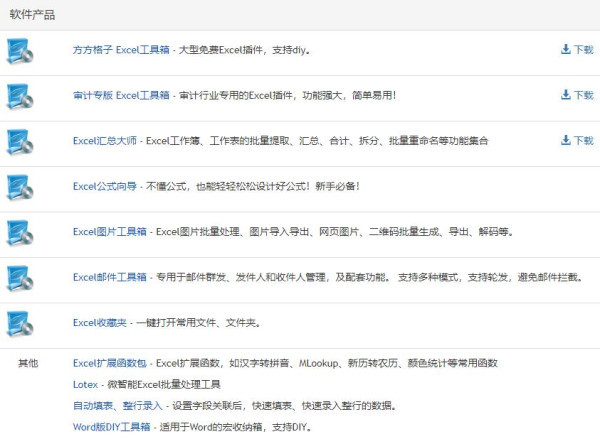This screenshot has height=439, width=600.
Task: Click the software icon beside Excel汇总大师
Action: (20, 142)
